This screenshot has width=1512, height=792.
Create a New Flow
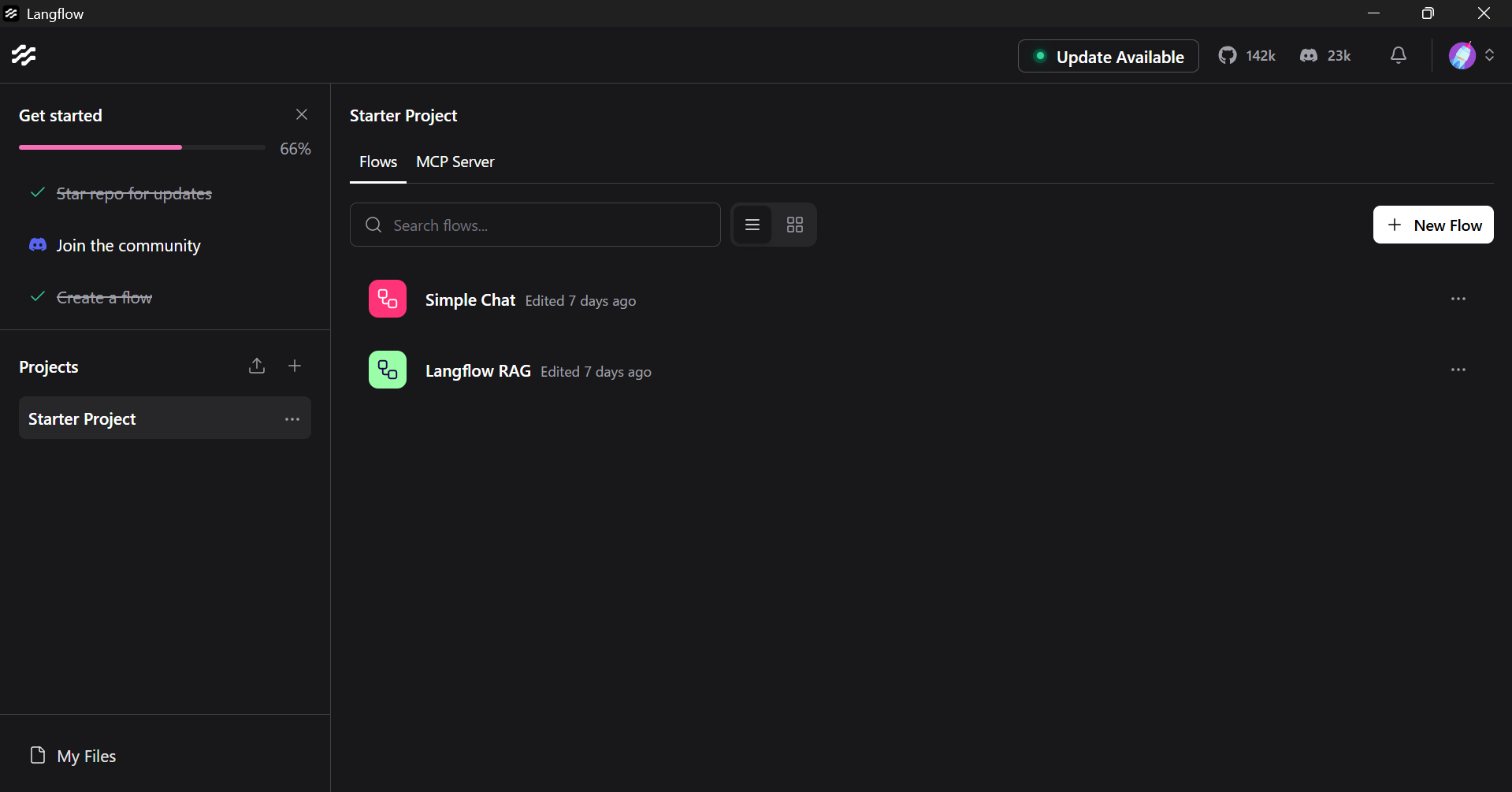1433,225
